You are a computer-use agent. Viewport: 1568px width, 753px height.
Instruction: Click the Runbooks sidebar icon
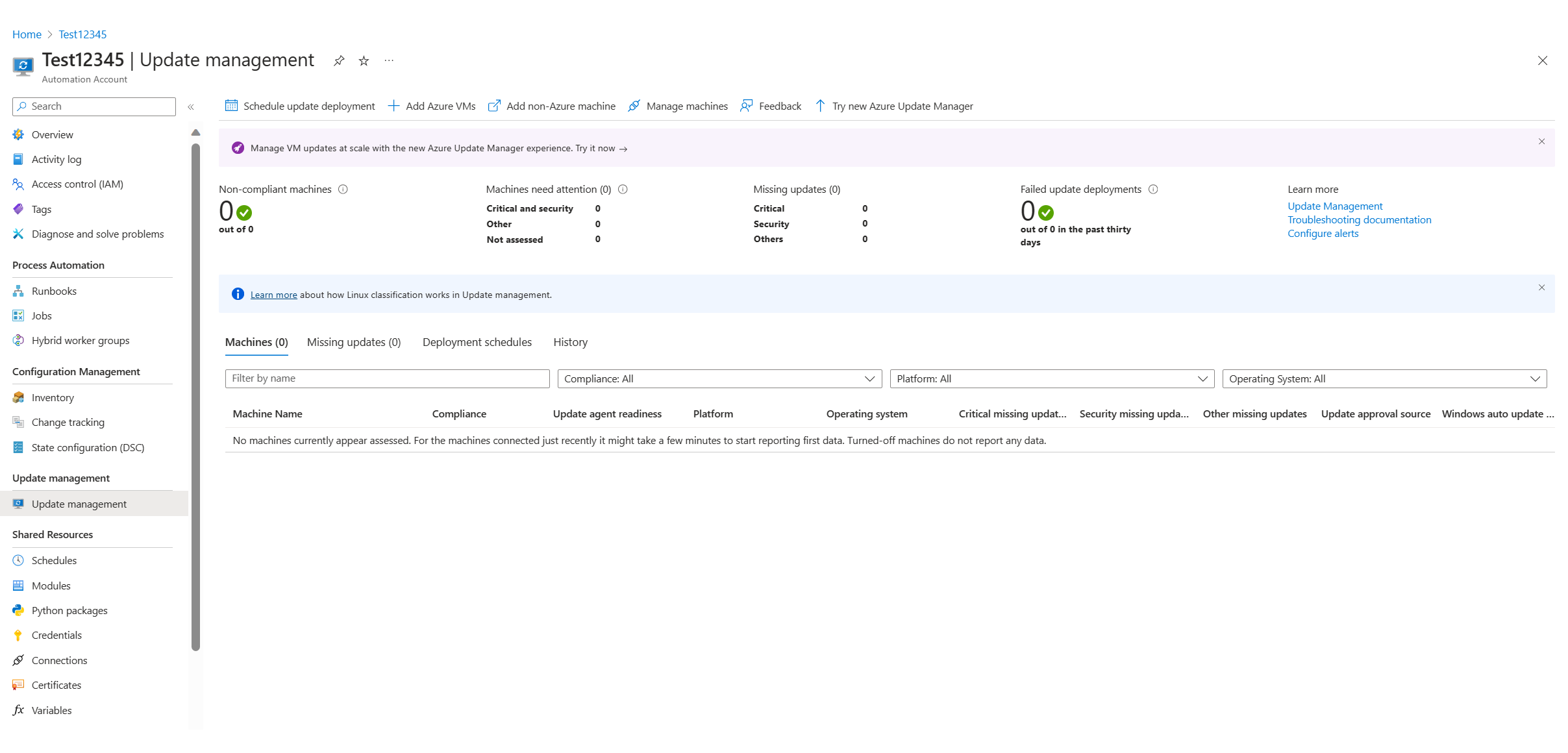pos(18,290)
